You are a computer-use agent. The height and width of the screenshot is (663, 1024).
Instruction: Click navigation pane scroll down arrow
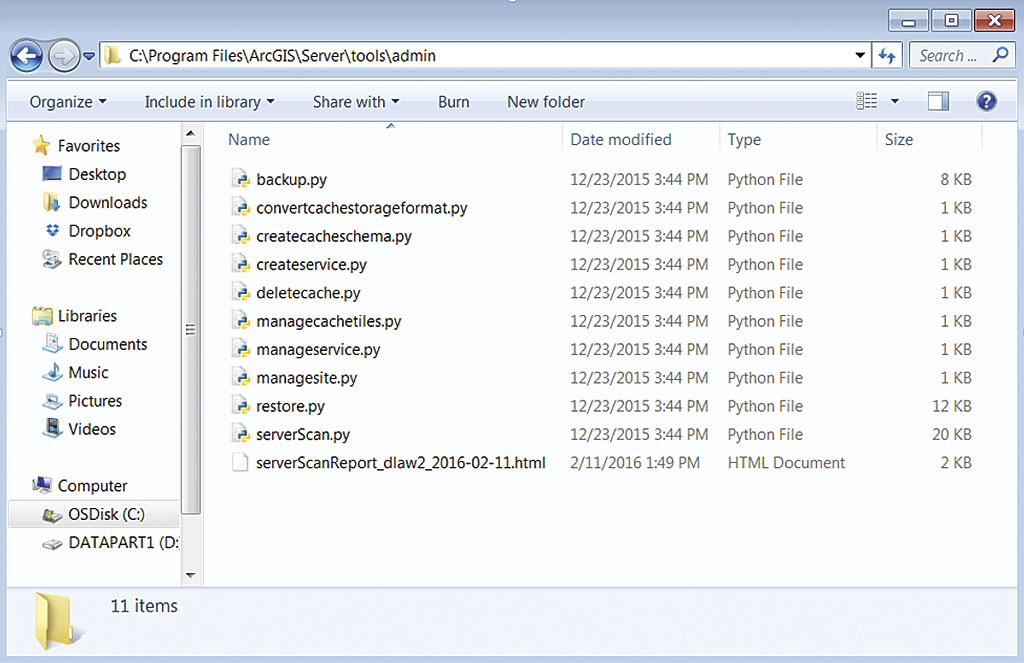pyautogui.click(x=191, y=575)
